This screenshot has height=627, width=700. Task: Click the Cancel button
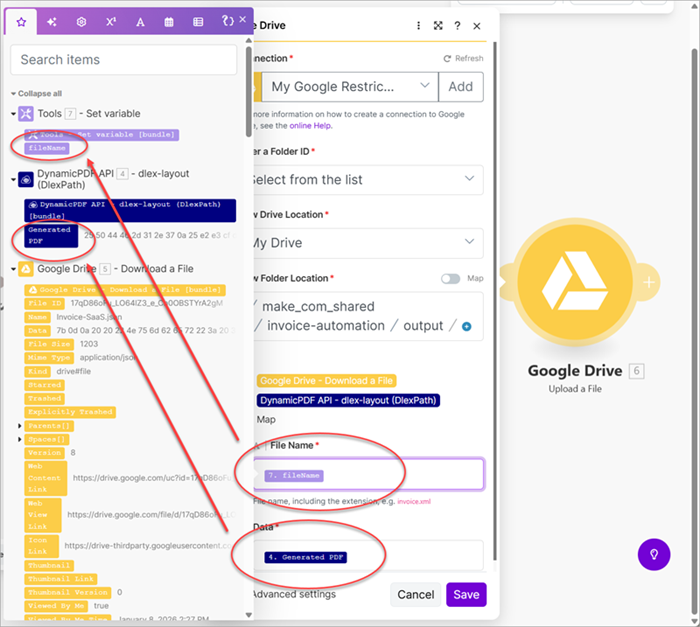click(x=415, y=594)
